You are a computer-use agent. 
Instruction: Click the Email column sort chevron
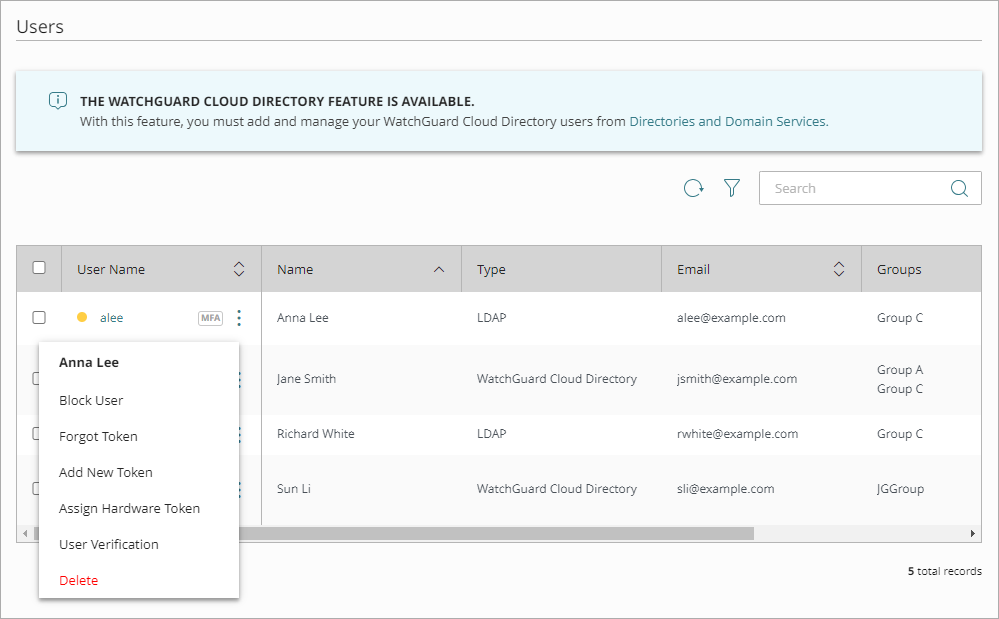click(839, 268)
